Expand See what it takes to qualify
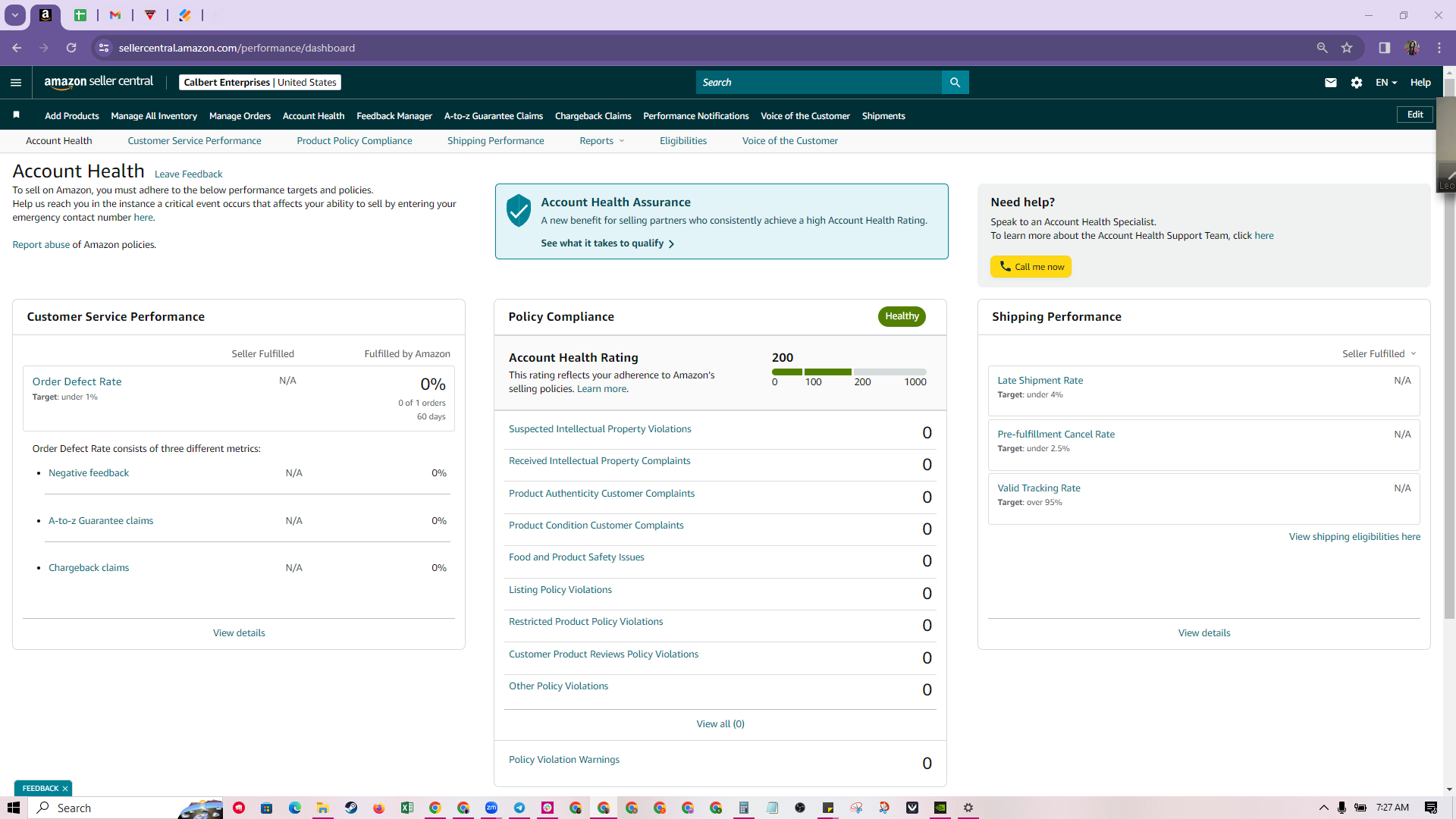 (607, 243)
